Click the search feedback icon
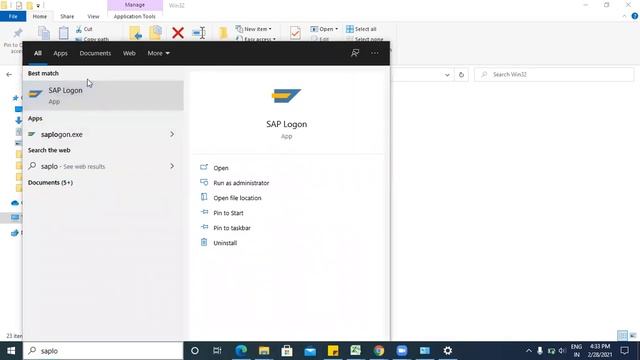 355,53
